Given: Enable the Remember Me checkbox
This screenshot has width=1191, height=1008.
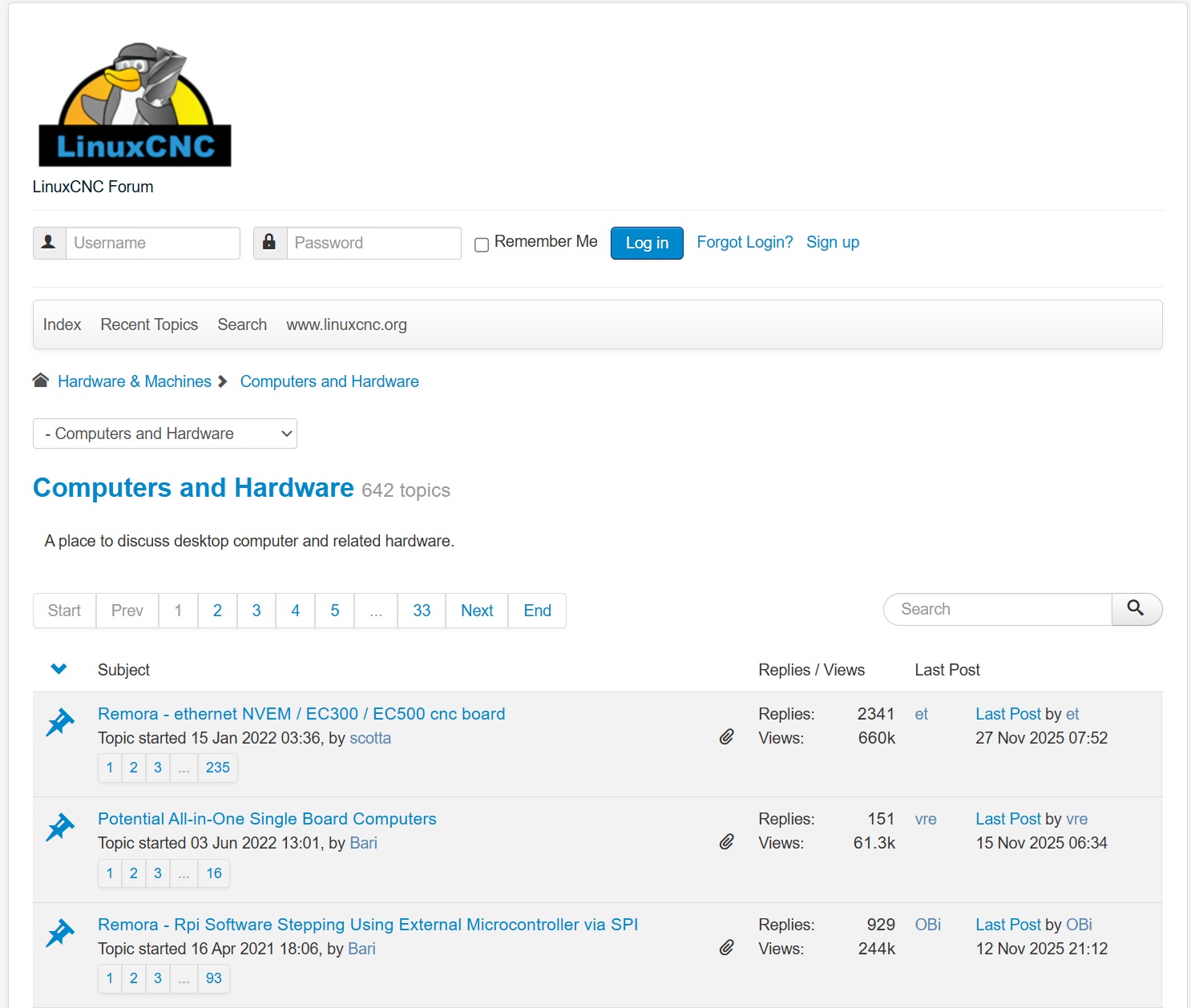Looking at the screenshot, I should [482, 244].
